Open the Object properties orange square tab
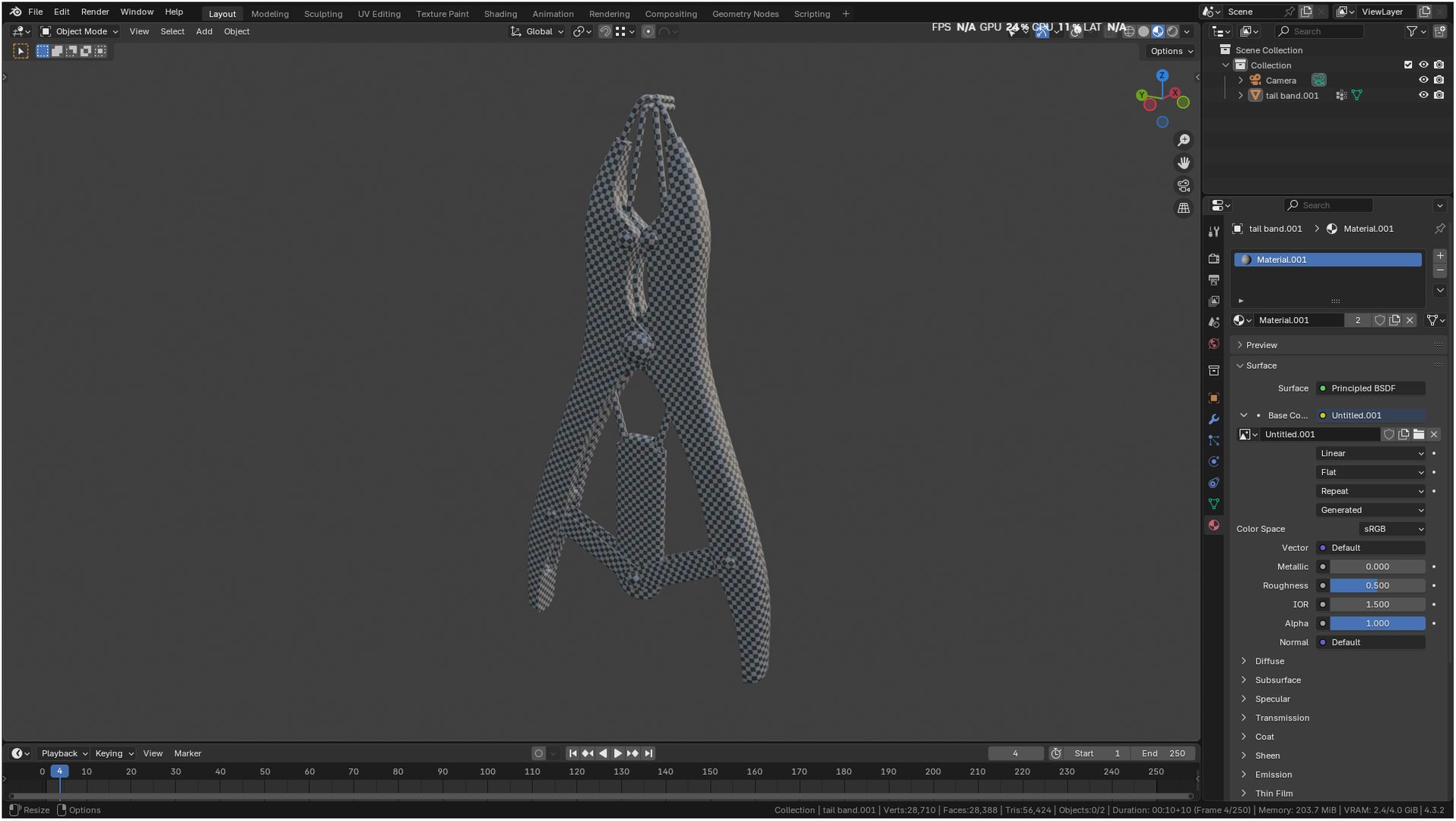This screenshot has height=821, width=1456. 1214,398
